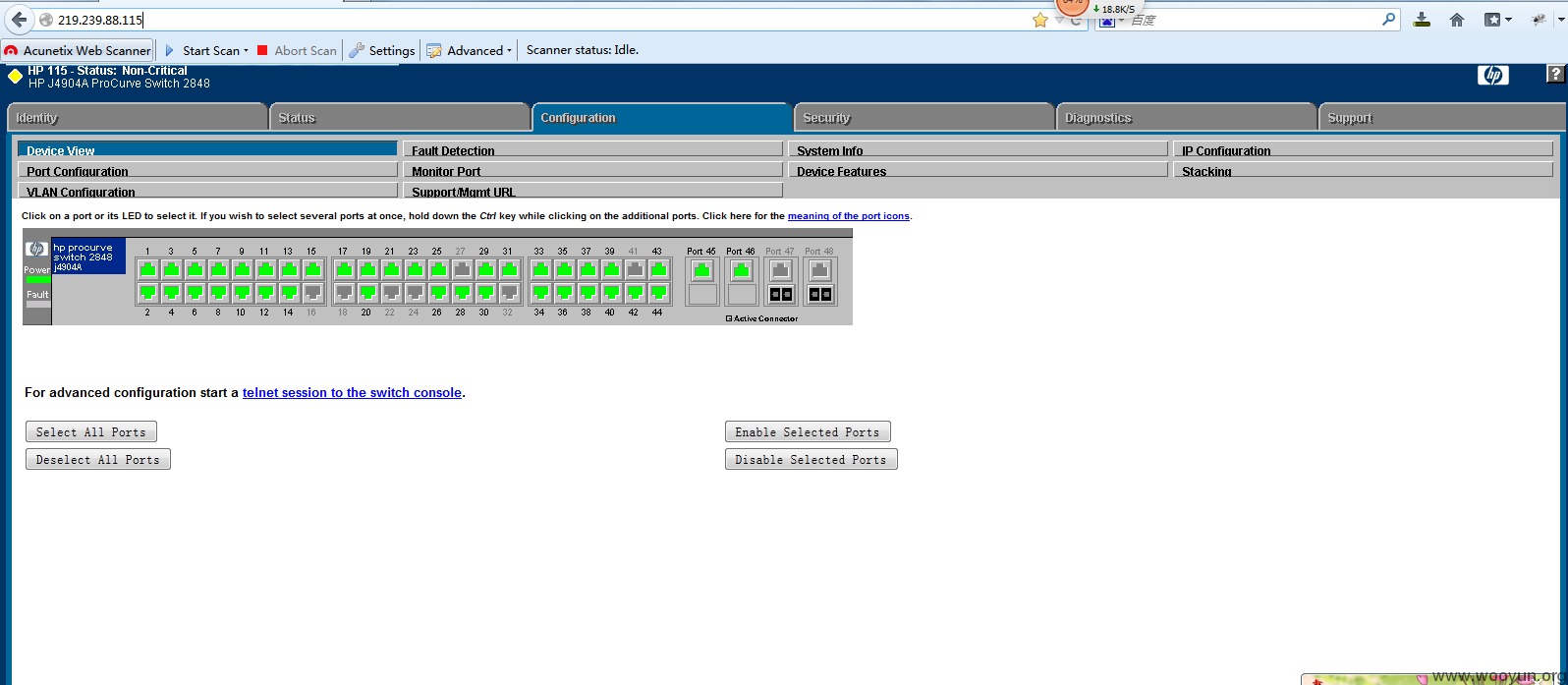
Task: Select the Port 46 RJ45 jack
Action: tap(741, 271)
